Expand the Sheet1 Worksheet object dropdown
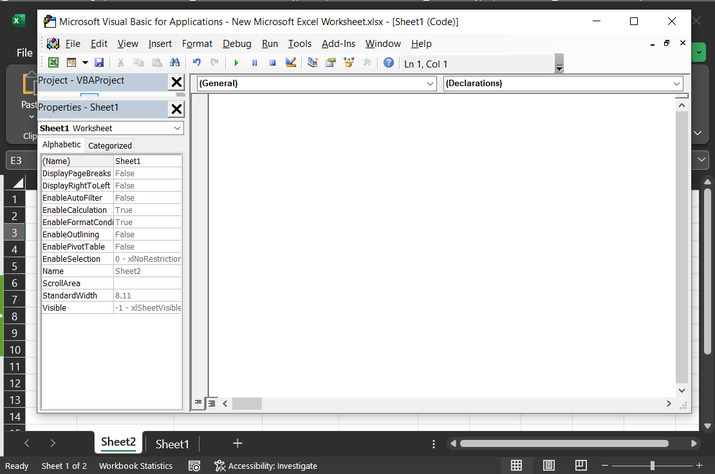 coord(177,128)
